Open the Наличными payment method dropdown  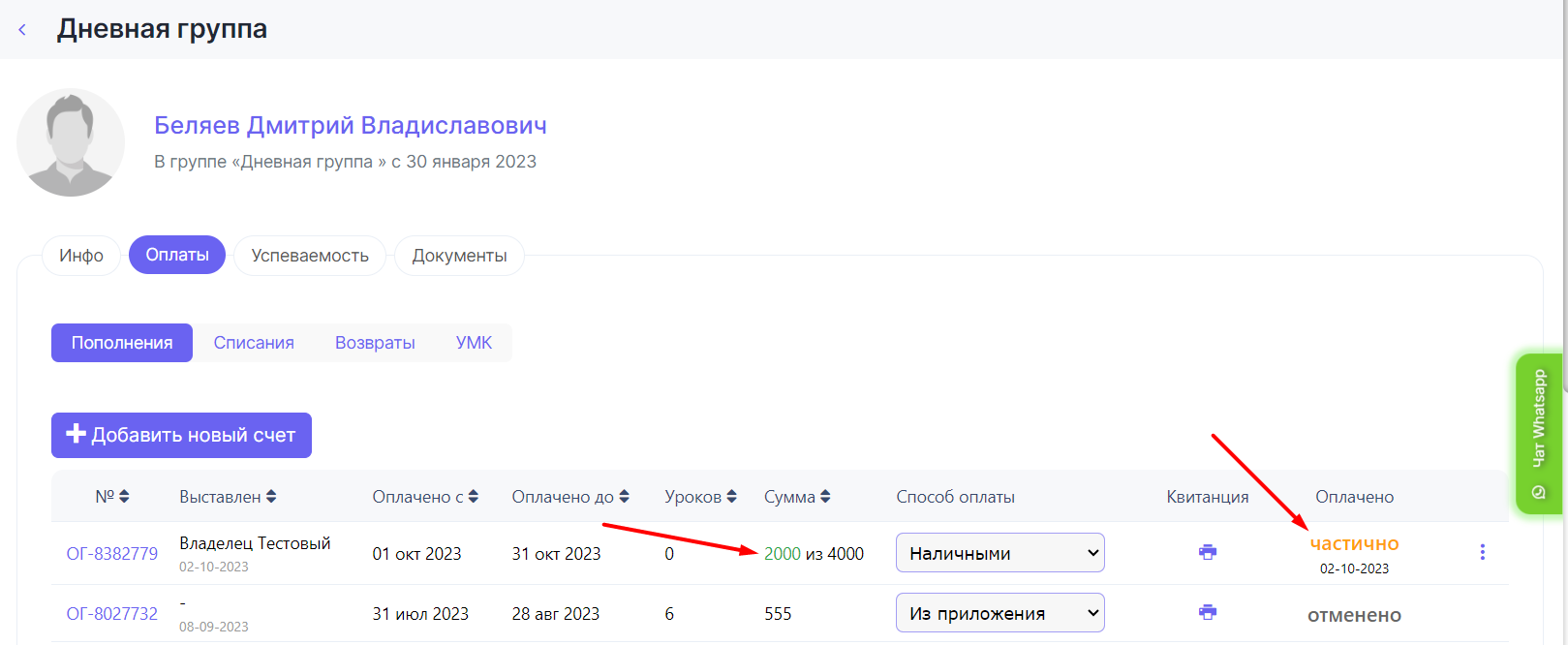tap(1000, 553)
